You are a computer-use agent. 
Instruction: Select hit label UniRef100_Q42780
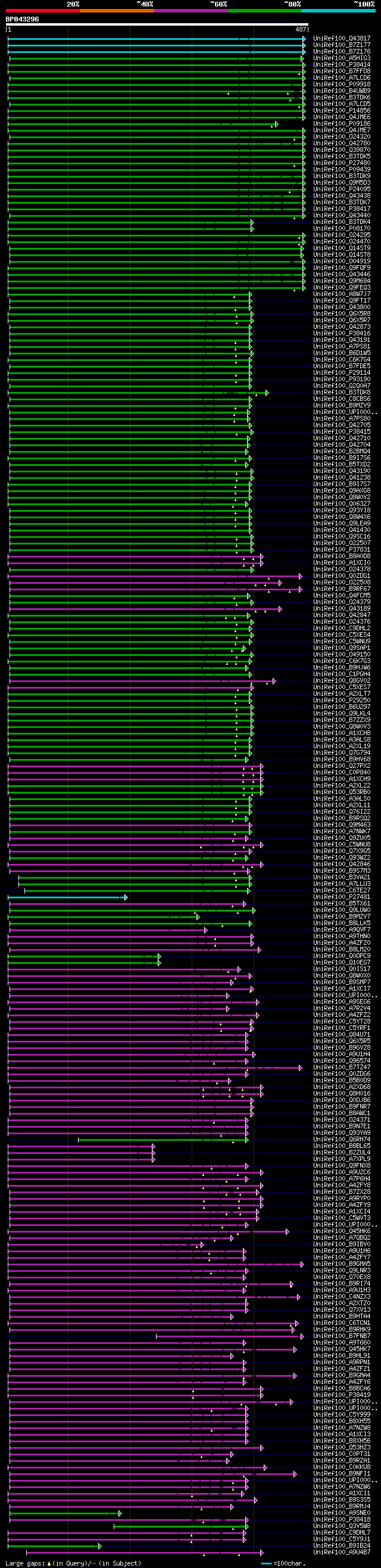pyautogui.click(x=342, y=144)
